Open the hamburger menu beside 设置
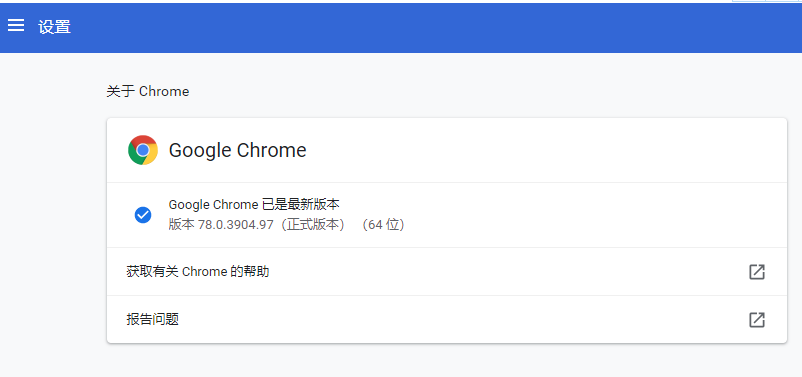The height and width of the screenshot is (377, 802). click(16, 25)
